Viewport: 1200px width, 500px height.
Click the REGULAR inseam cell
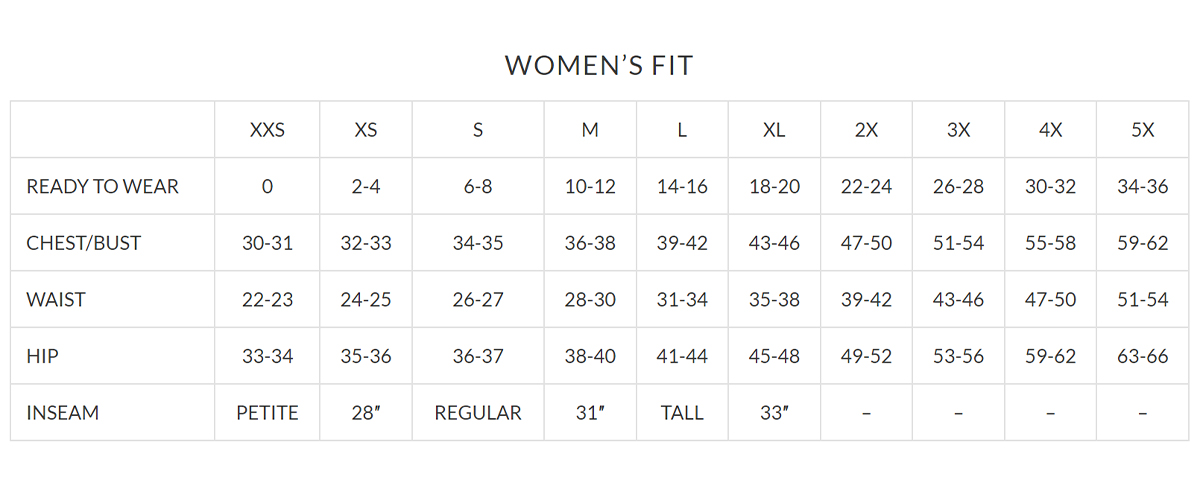coord(478,413)
